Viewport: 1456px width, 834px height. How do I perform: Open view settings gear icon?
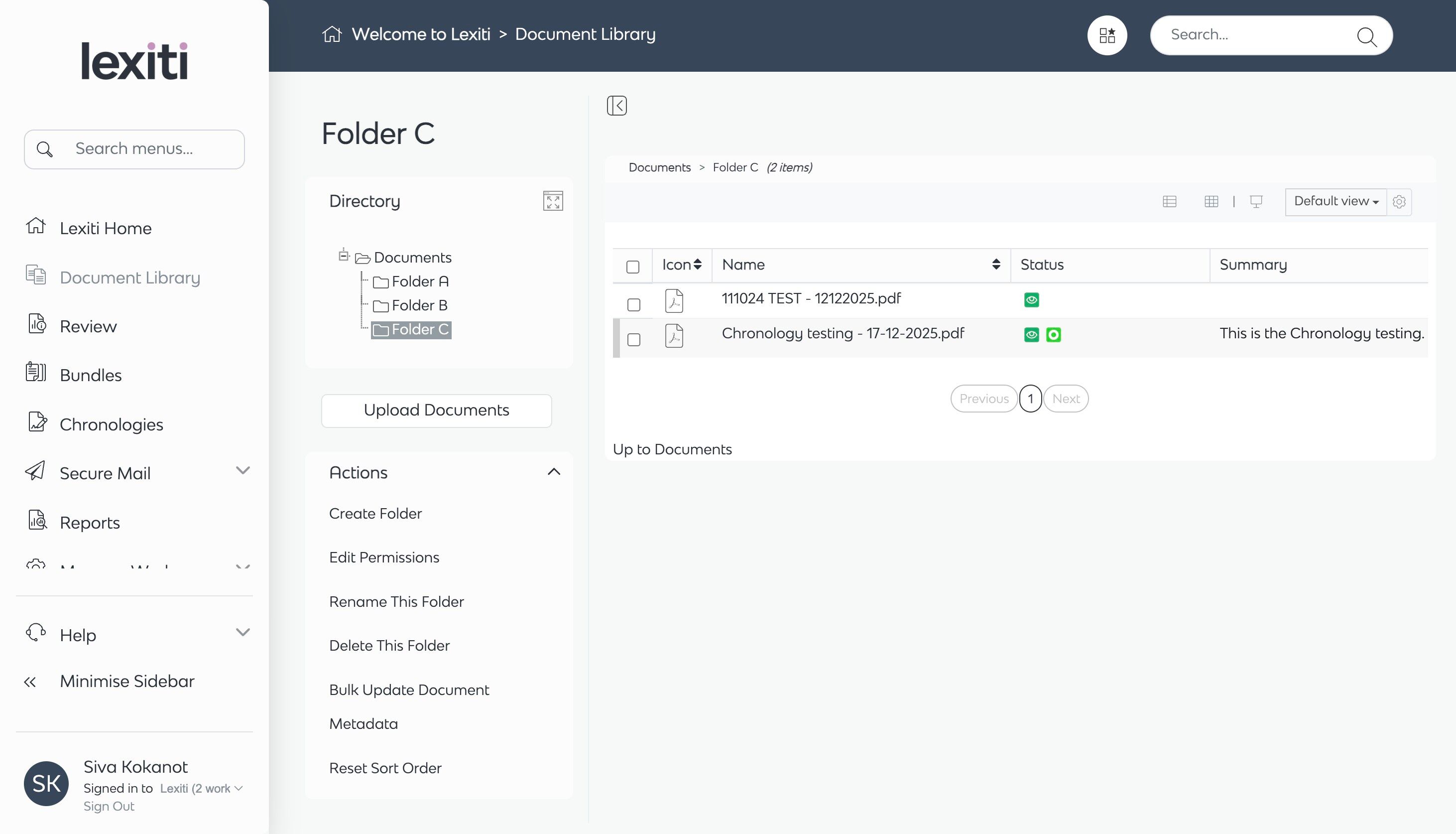coord(1399,202)
